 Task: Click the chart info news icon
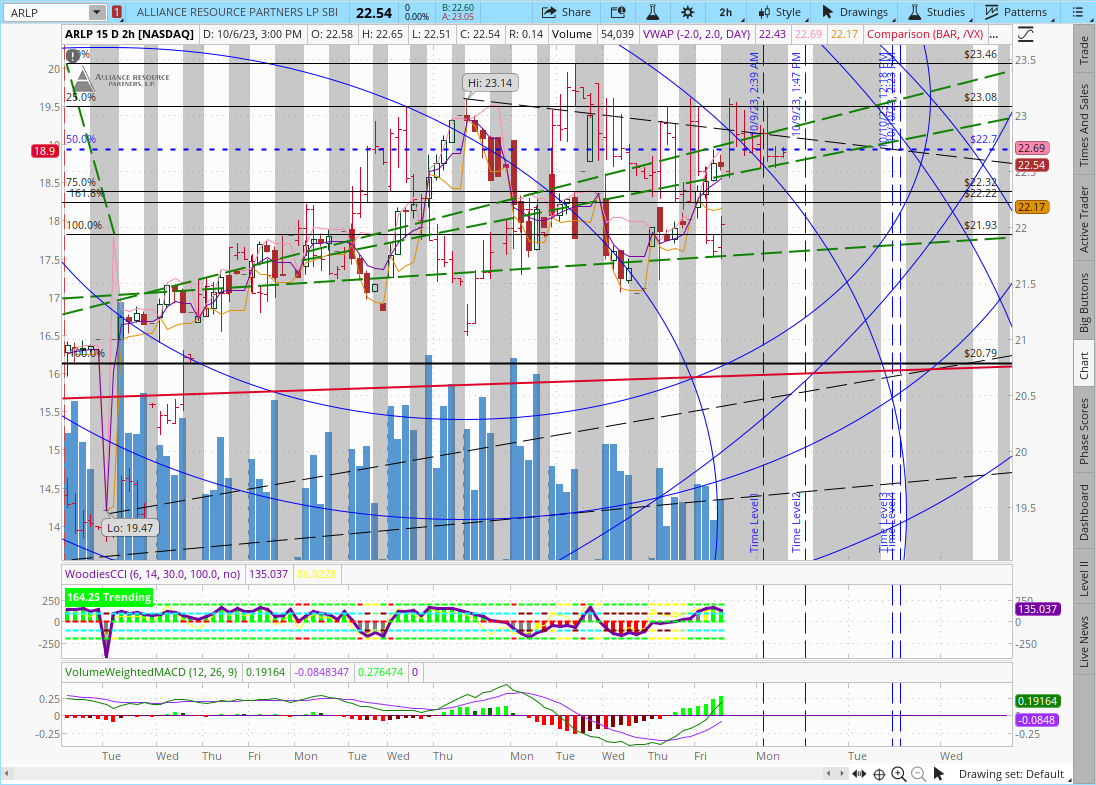click(617, 13)
